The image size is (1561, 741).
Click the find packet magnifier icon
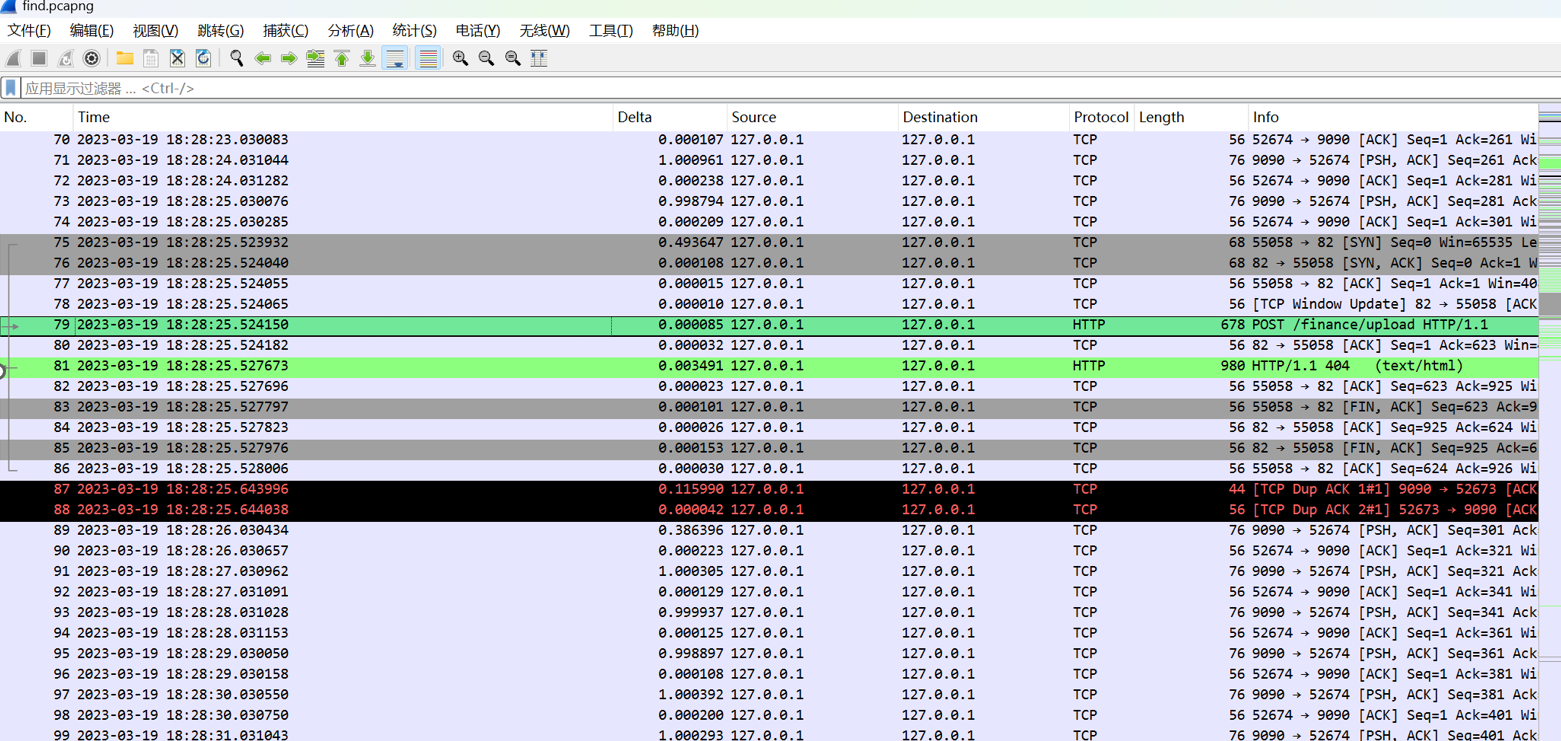tap(237, 59)
